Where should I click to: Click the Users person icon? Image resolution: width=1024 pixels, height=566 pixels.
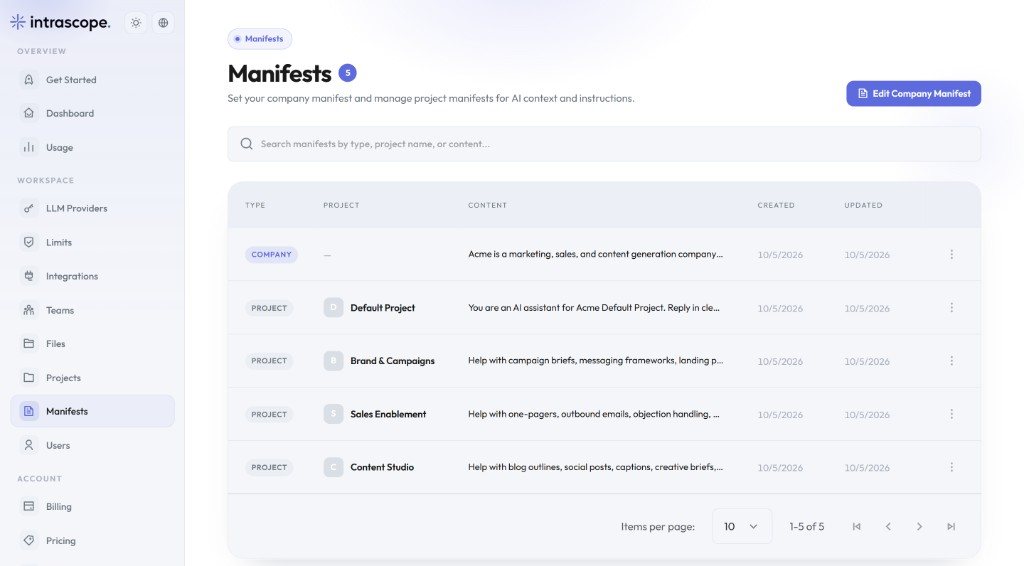[29, 445]
